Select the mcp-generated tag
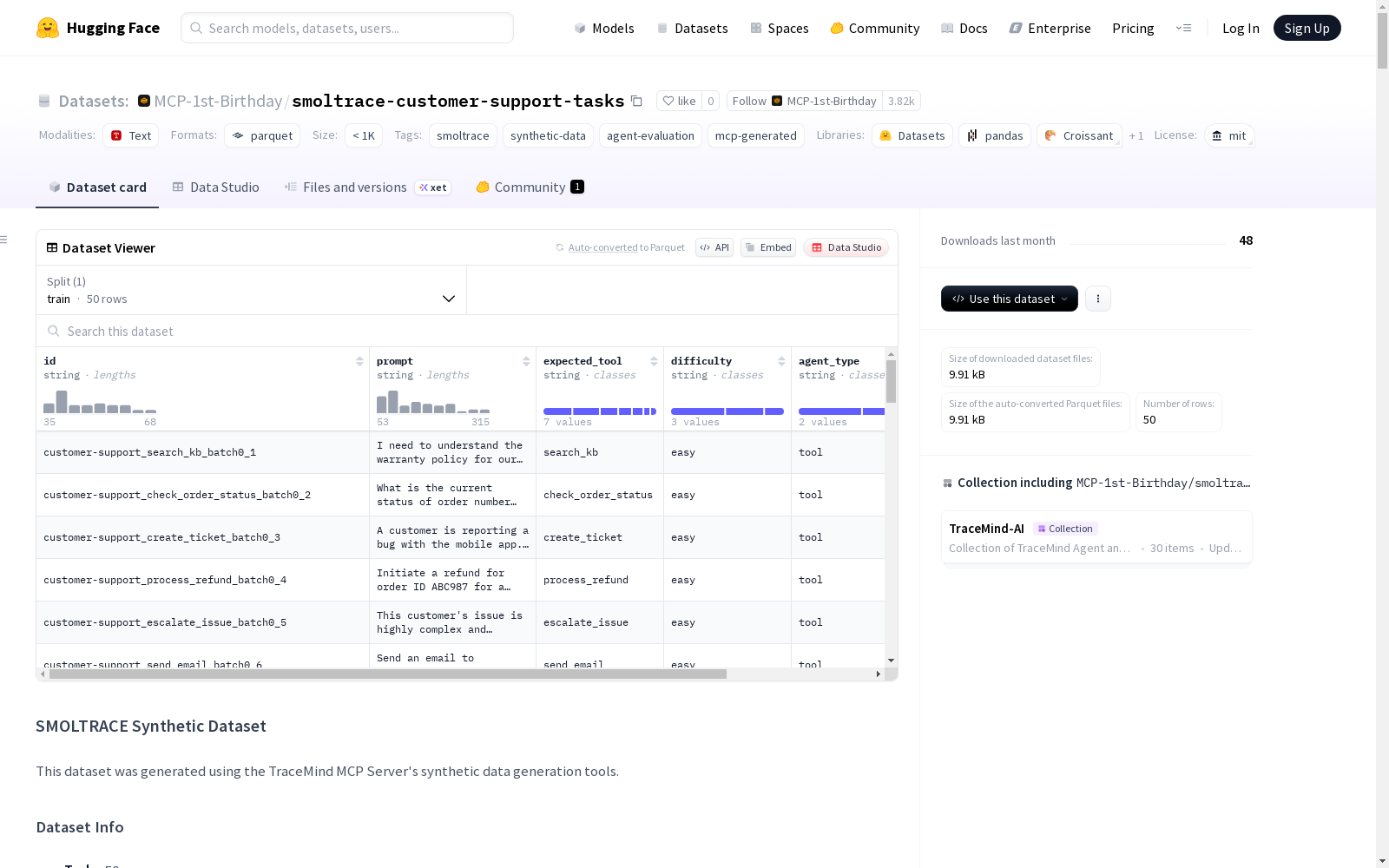Viewport: 1389px width, 868px height. coord(756,135)
